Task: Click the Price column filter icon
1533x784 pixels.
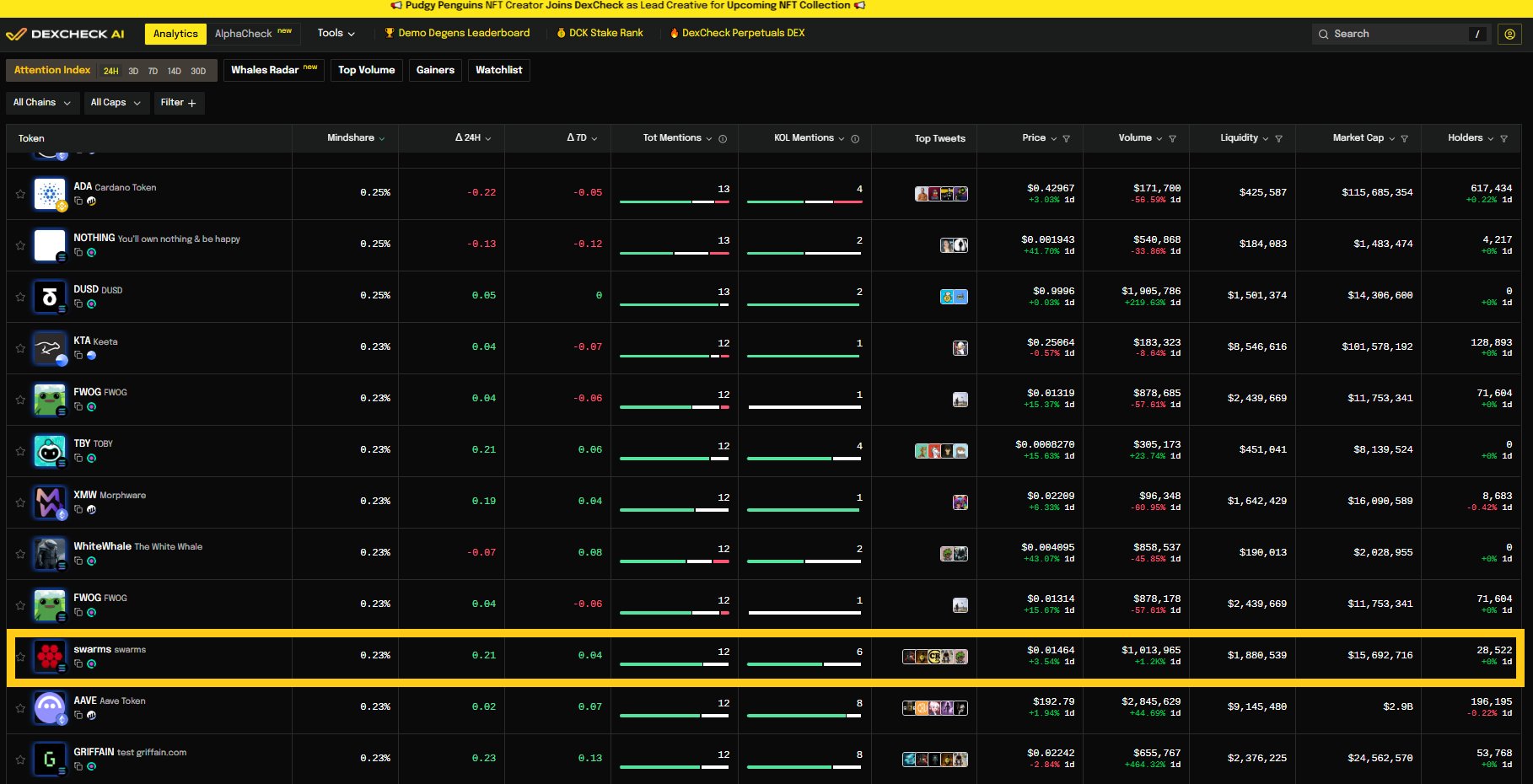Action: (1066, 138)
